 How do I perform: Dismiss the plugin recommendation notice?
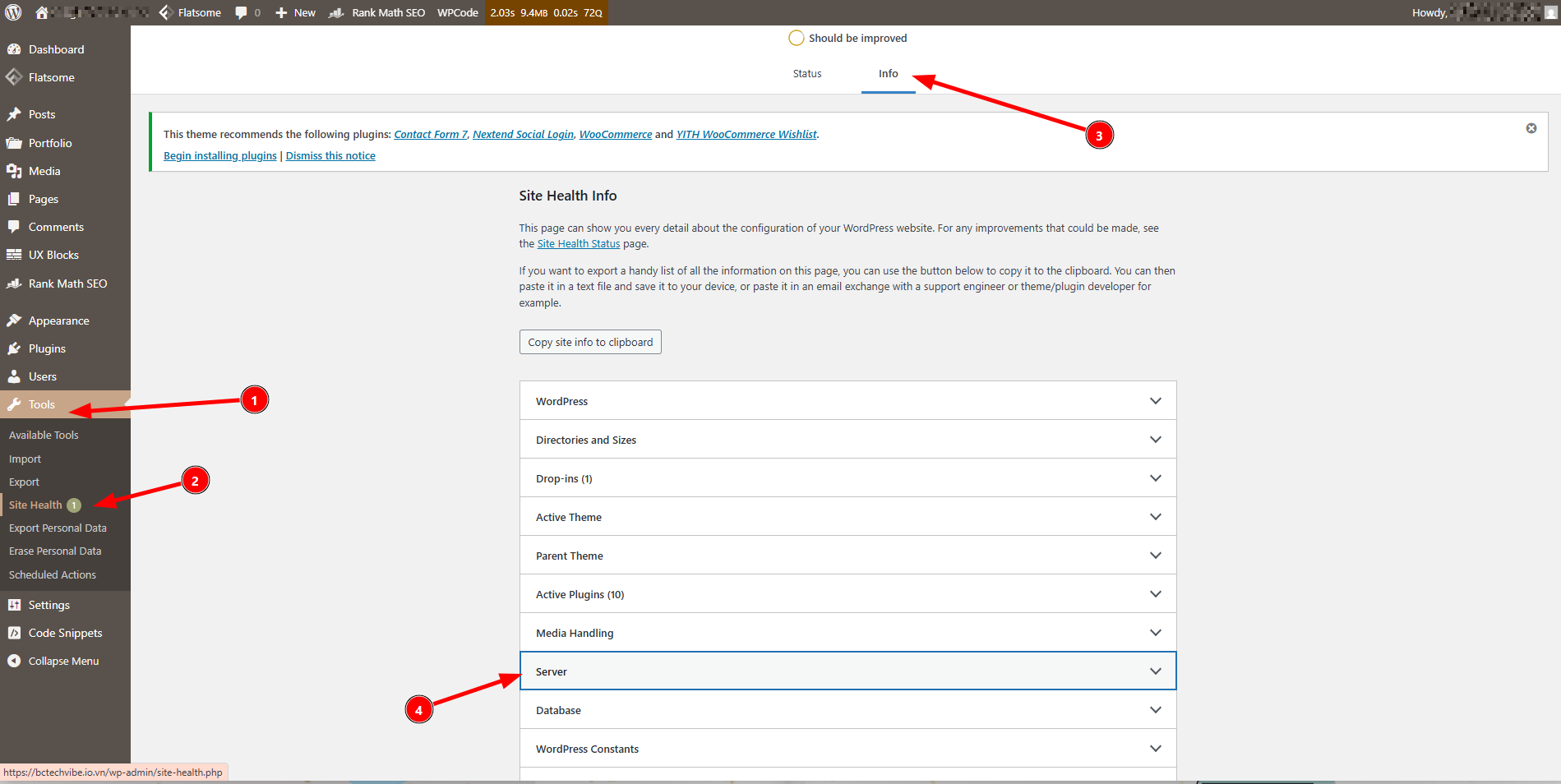tap(1531, 128)
